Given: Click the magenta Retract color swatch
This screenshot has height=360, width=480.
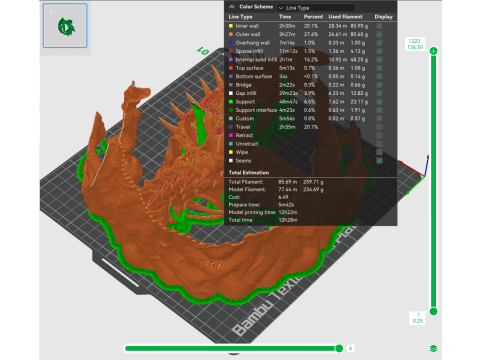Looking at the screenshot, I should [231, 135].
